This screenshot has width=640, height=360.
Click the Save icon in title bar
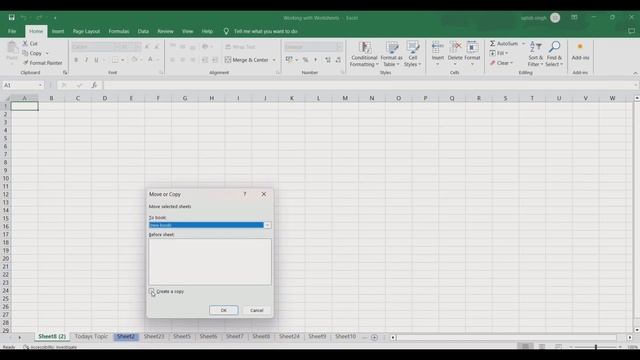click(11, 18)
